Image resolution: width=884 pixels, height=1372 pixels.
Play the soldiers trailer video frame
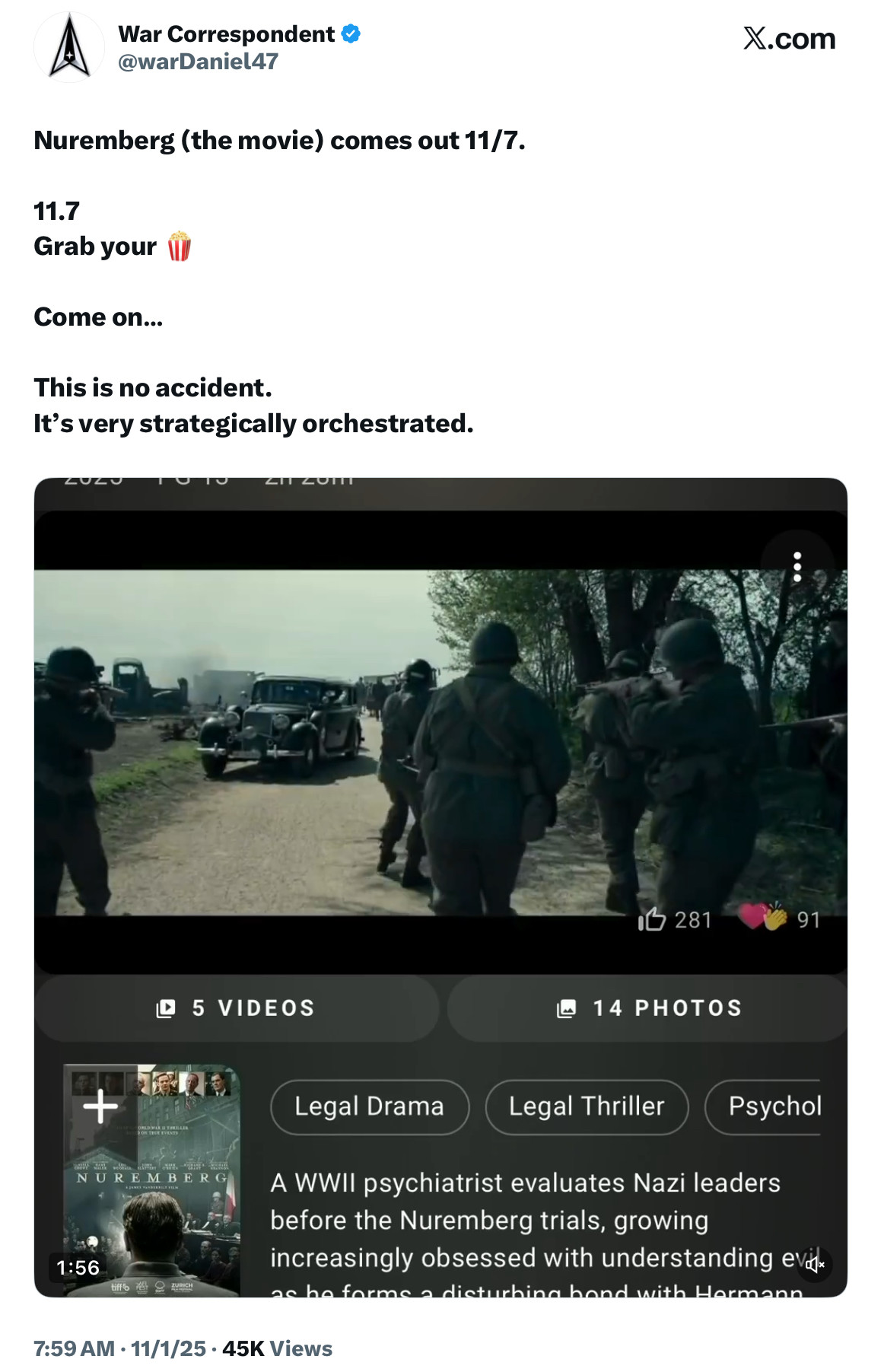point(440,743)
